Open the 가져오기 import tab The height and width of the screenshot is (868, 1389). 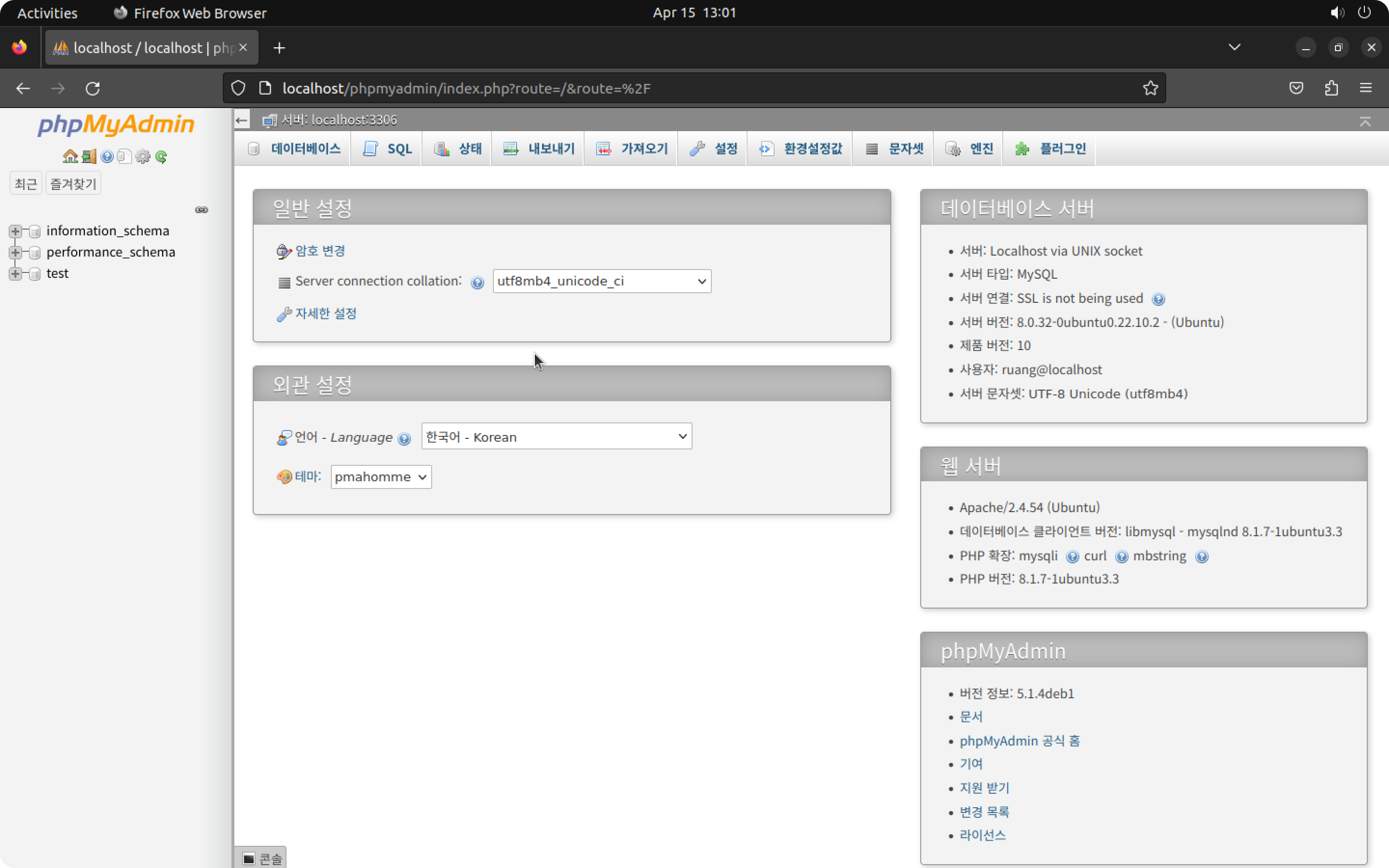[x=631, y=149]
